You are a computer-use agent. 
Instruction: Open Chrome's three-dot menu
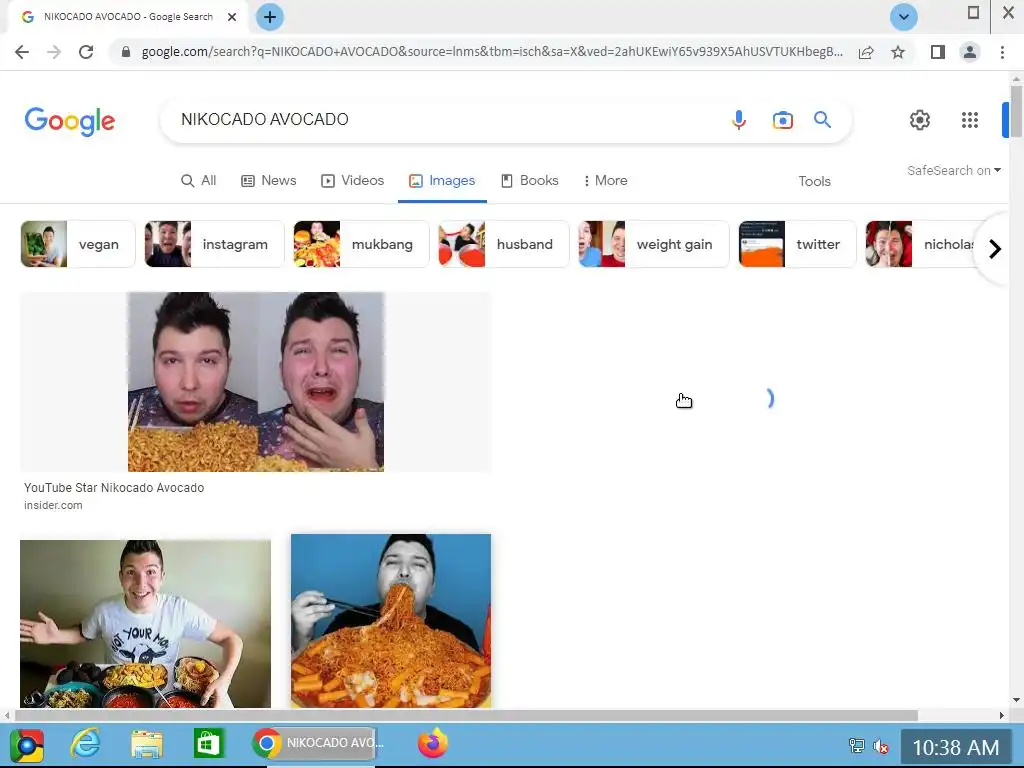point(1002,52)
